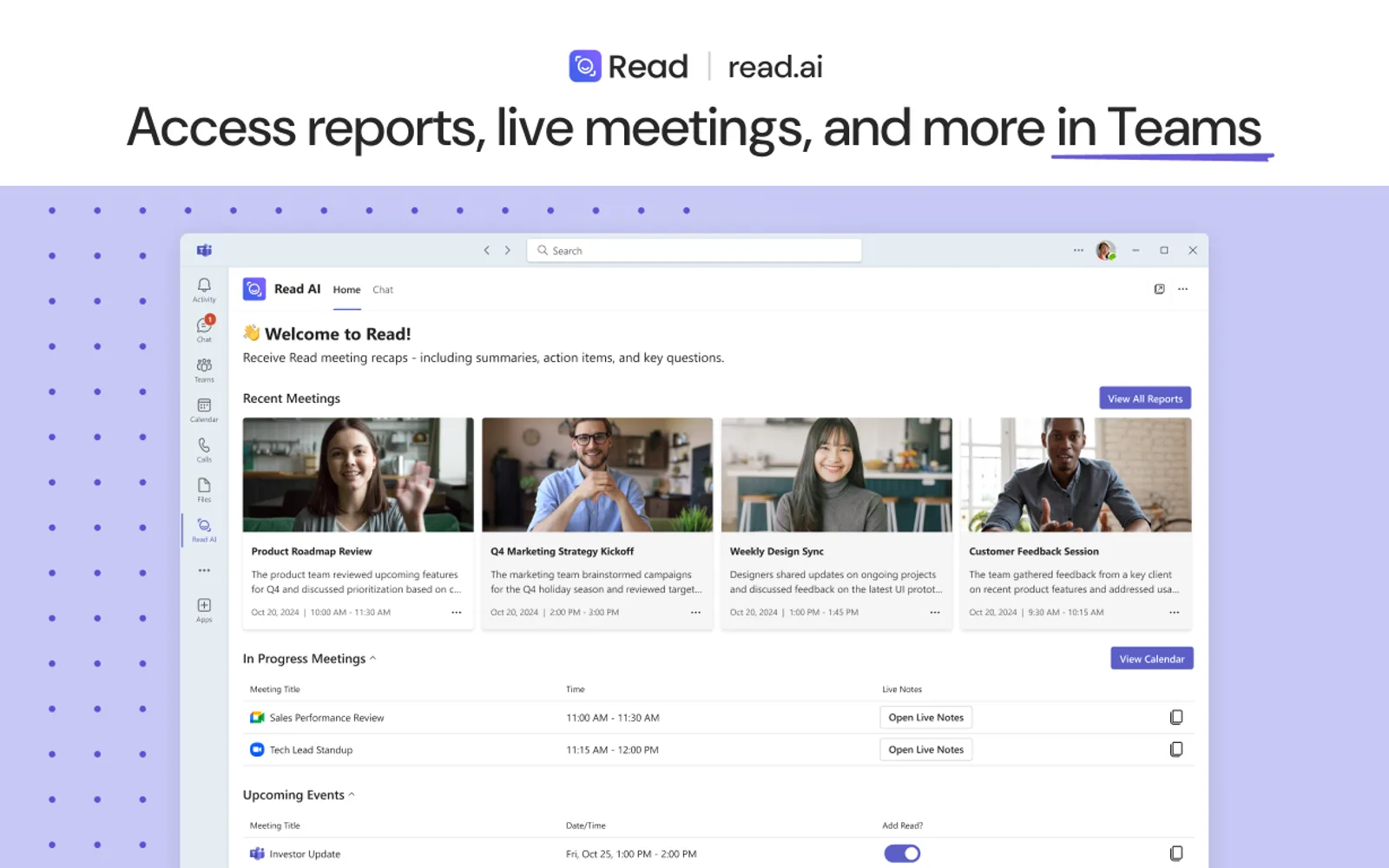Copy link for Tech Lead Standup
Screen dimensions: 1389x868
click(1176, 749)
